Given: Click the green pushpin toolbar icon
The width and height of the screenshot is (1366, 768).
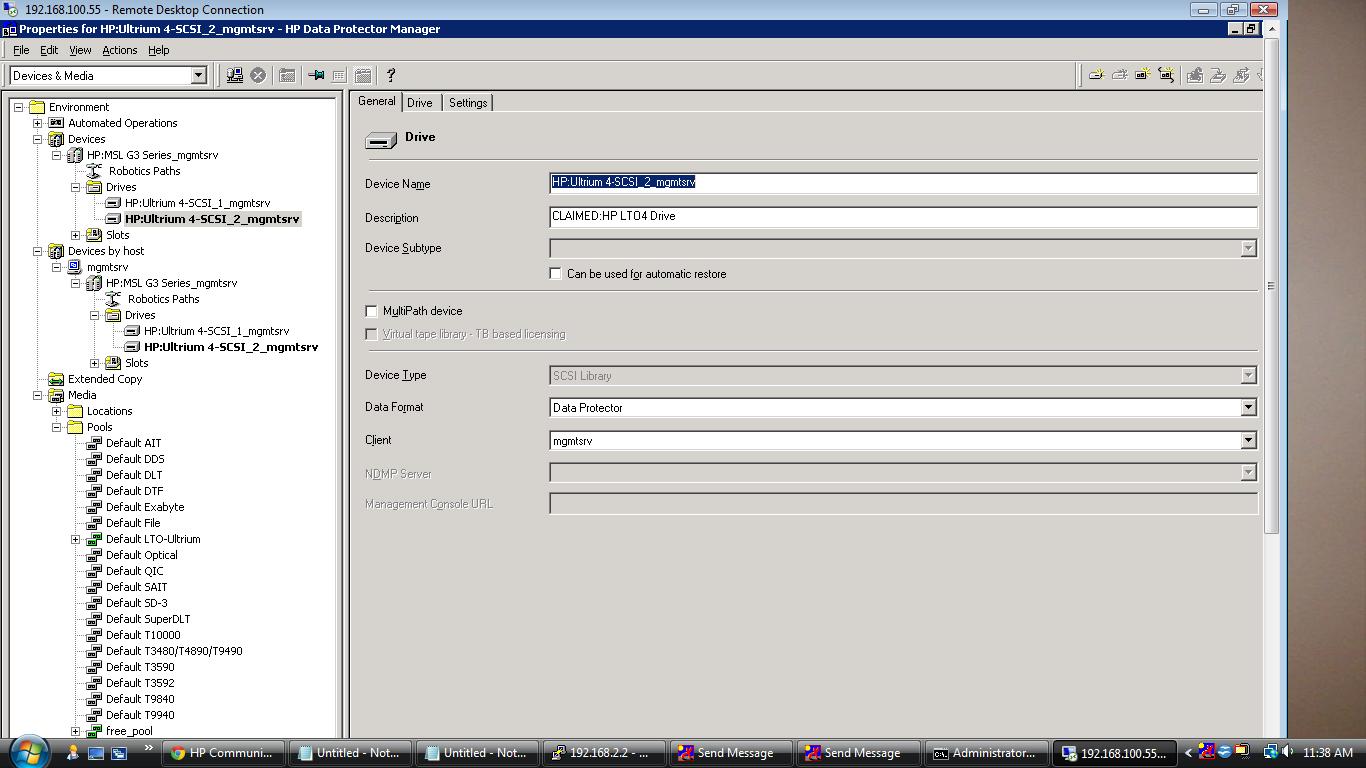Looking at the screenshot, I should pos(316,75).
